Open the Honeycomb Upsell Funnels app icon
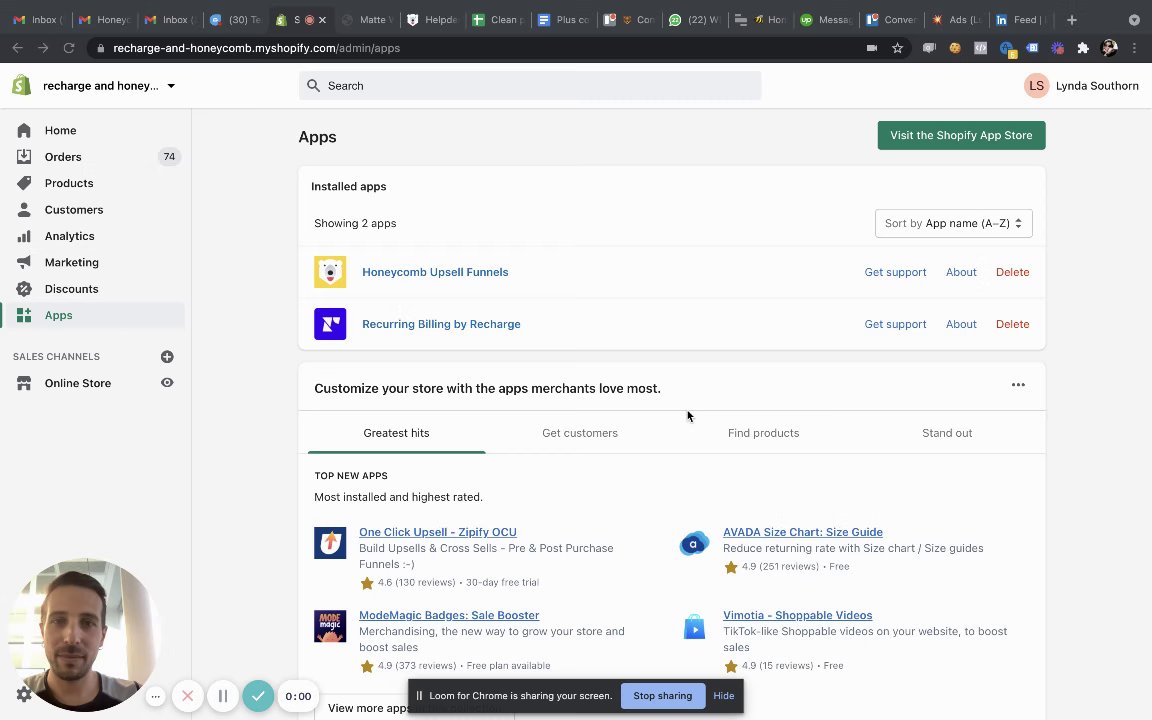The image size is (1152, 720). (x=330, y=272)
